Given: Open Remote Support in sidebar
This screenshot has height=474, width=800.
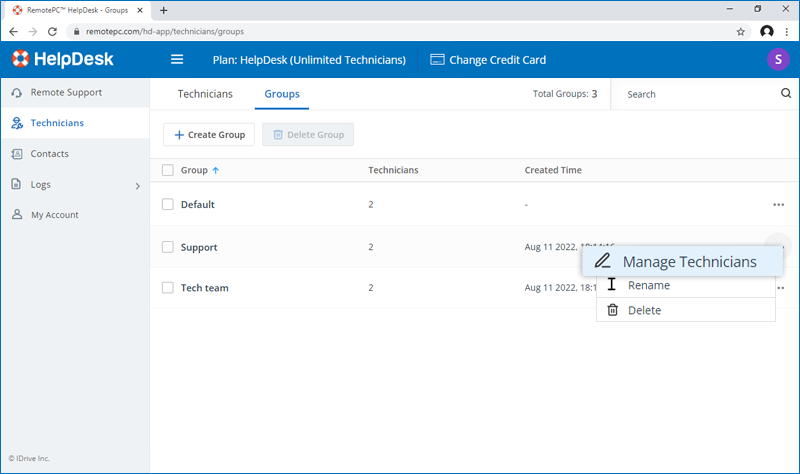Looking at the screenshot, I should click(66, 93).
